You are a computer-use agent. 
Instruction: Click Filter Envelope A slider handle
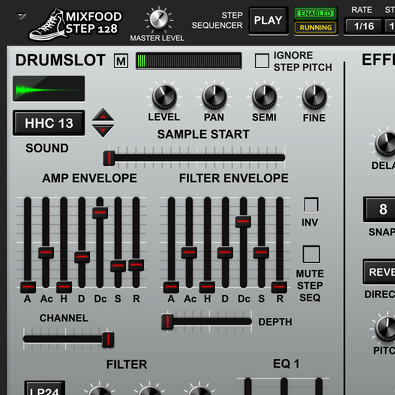[x=171, y=287]
